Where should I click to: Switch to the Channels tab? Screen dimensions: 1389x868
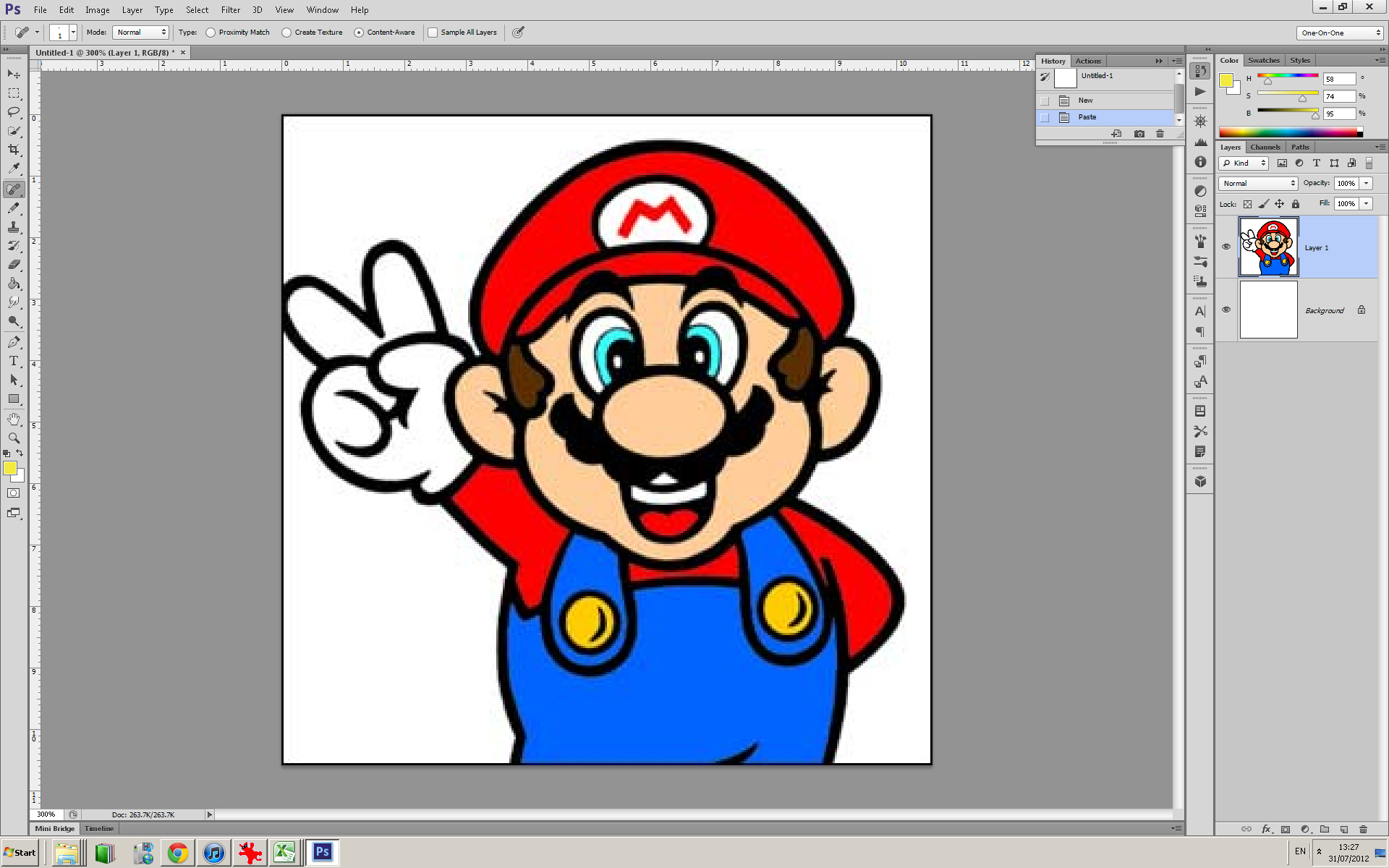pyautogui.click(x=1265, y=147)
